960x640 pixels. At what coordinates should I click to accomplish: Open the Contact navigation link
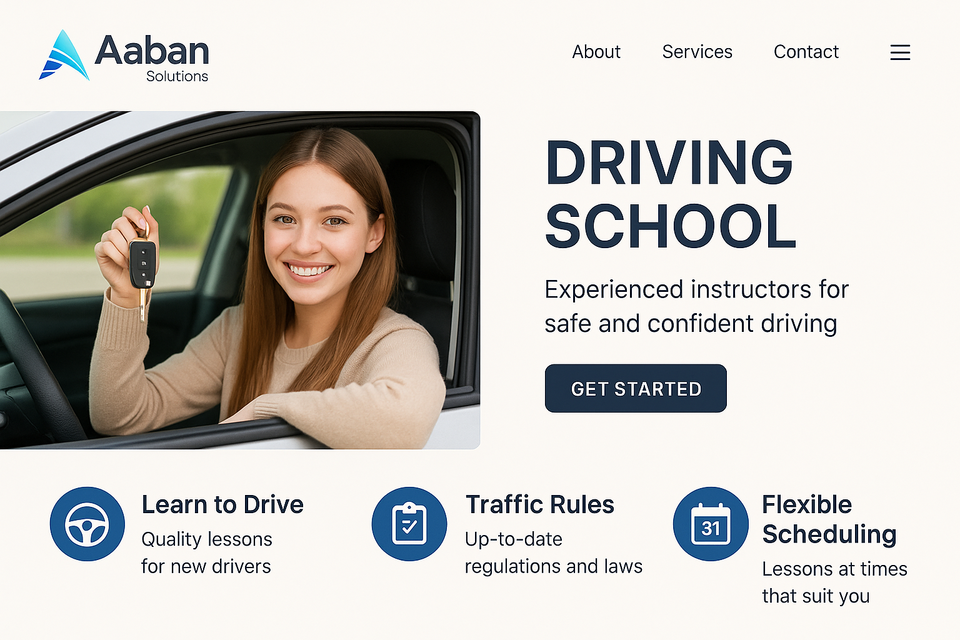(806, 52)
